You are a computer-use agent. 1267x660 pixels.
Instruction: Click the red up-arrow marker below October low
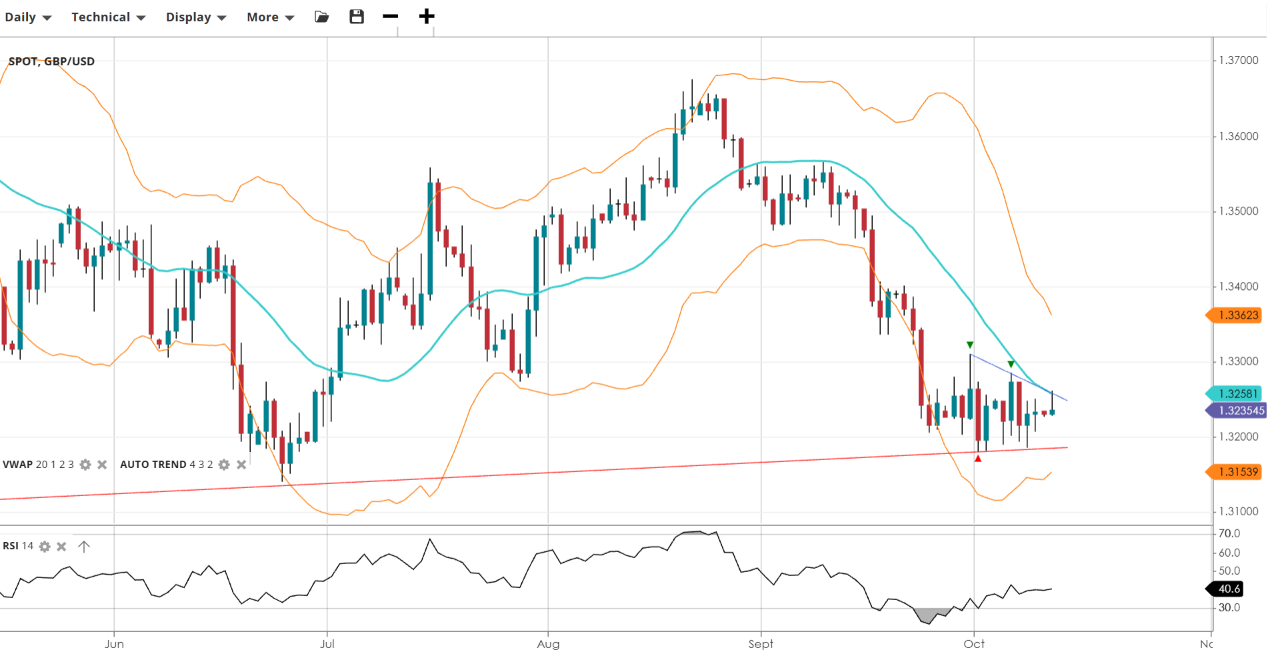[x=977, y=458]
